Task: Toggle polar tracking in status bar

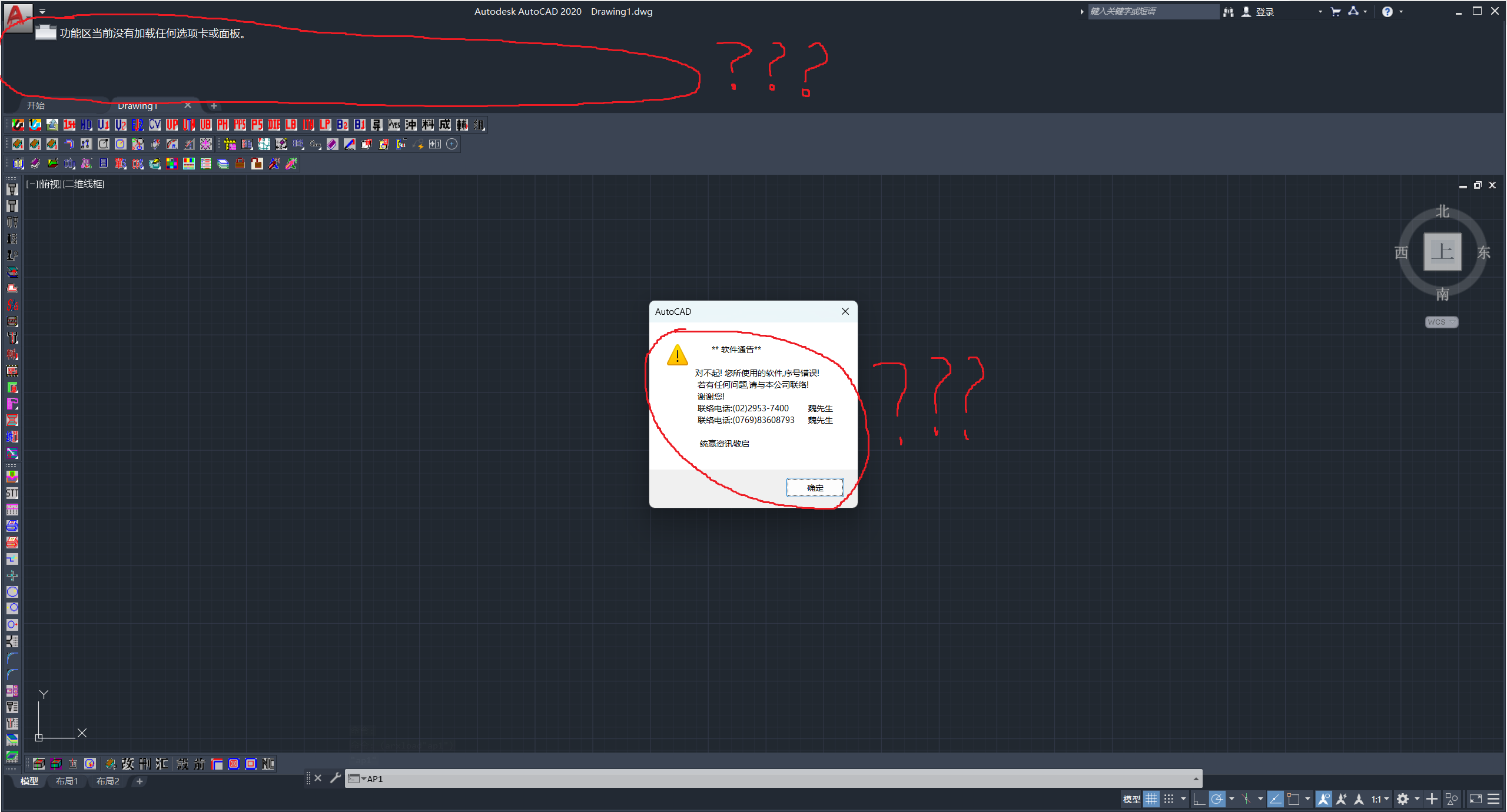Action: (1217, 799)
